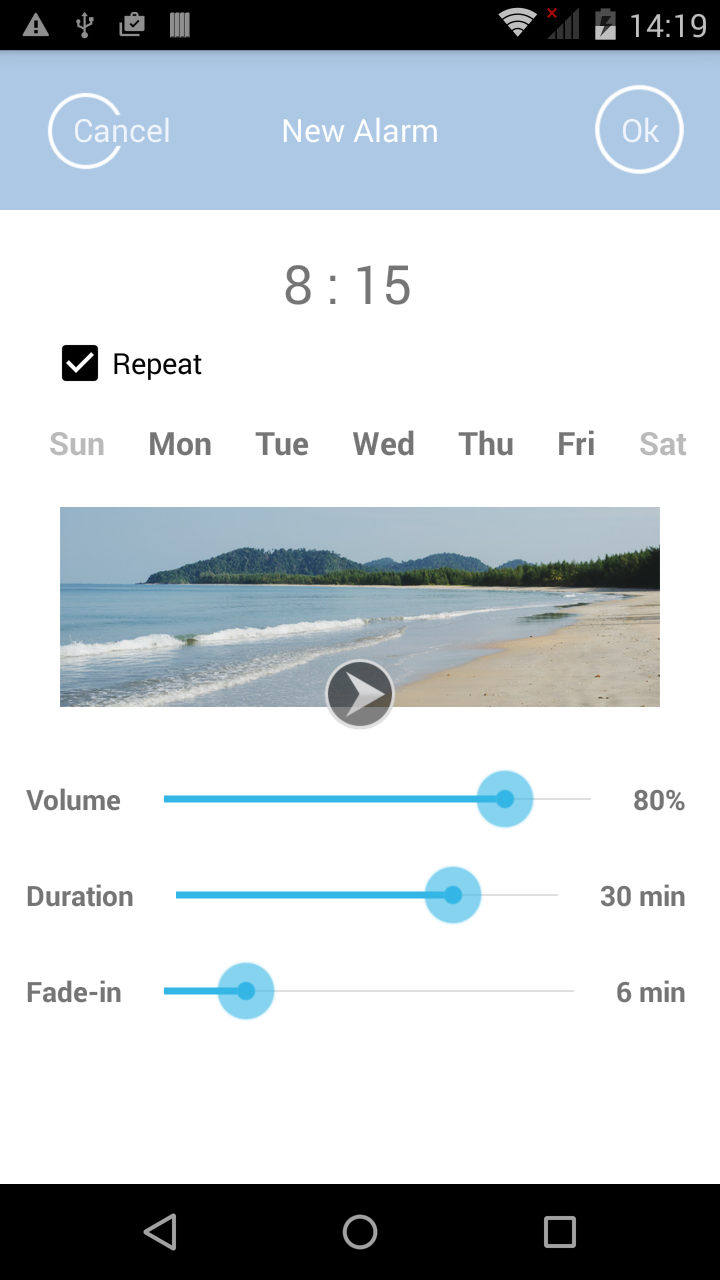
Task: Toggle Wednesday repeat day
Action: 384,444
